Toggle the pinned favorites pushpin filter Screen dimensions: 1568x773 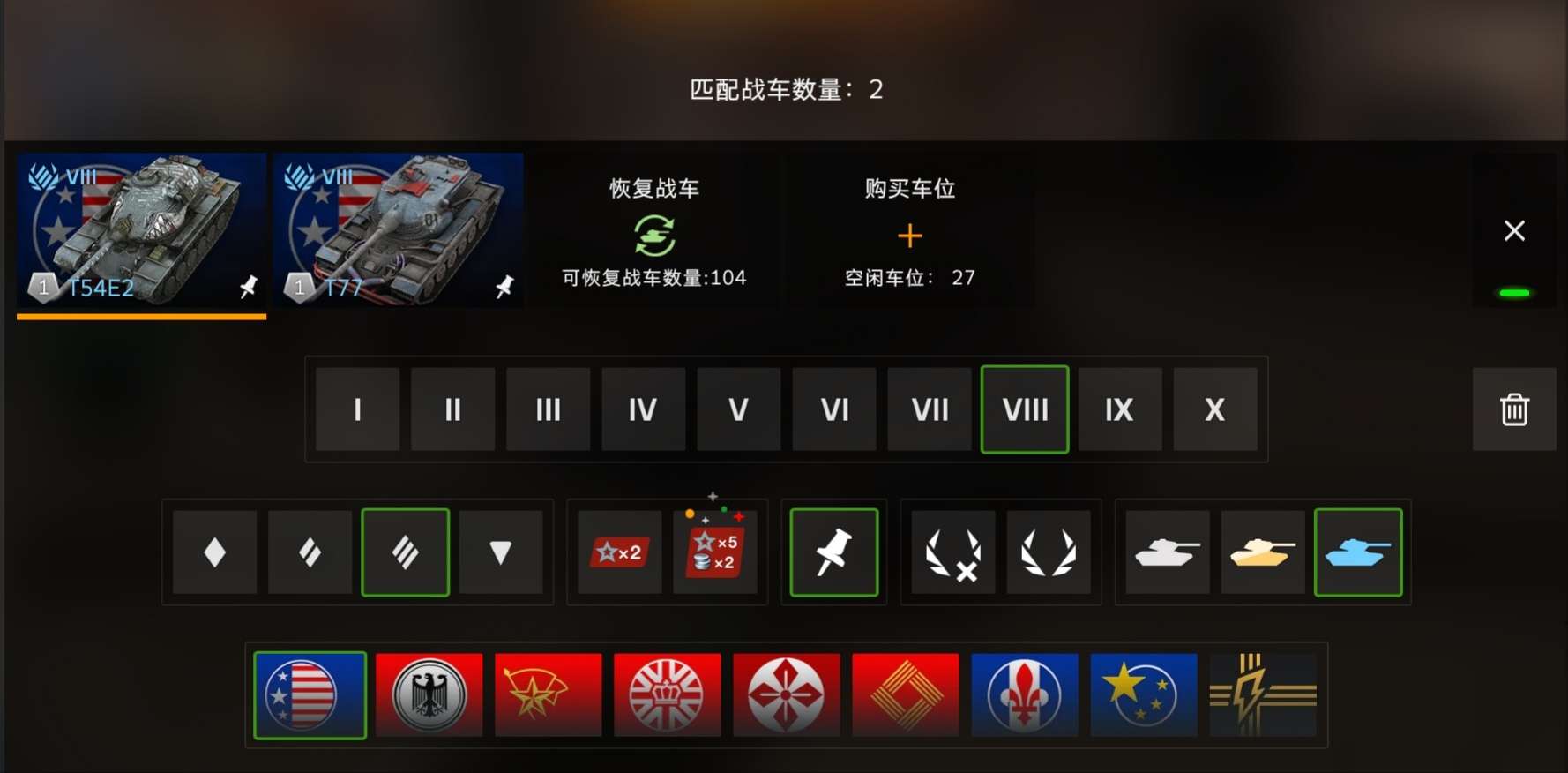coord(834,552)
